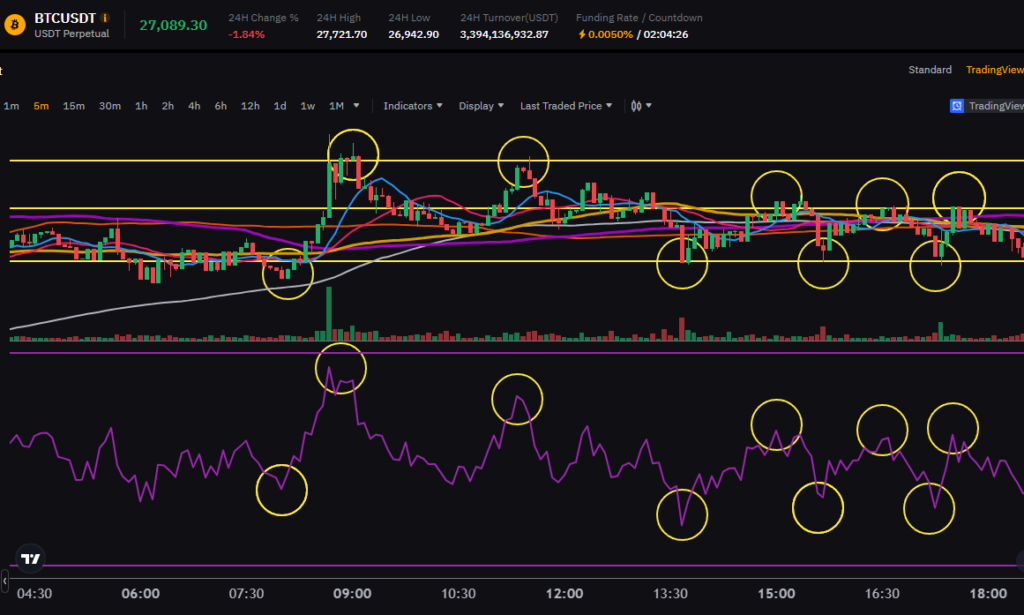Screen dimensions: 1024x615
Task: Select the 5m timeframe
Action: pos(41,106)
